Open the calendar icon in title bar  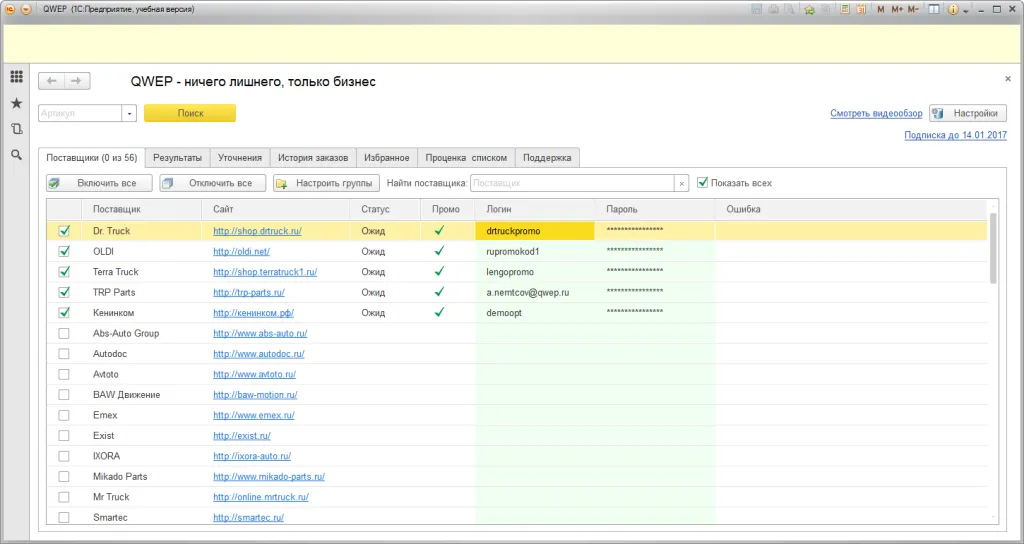861,10
